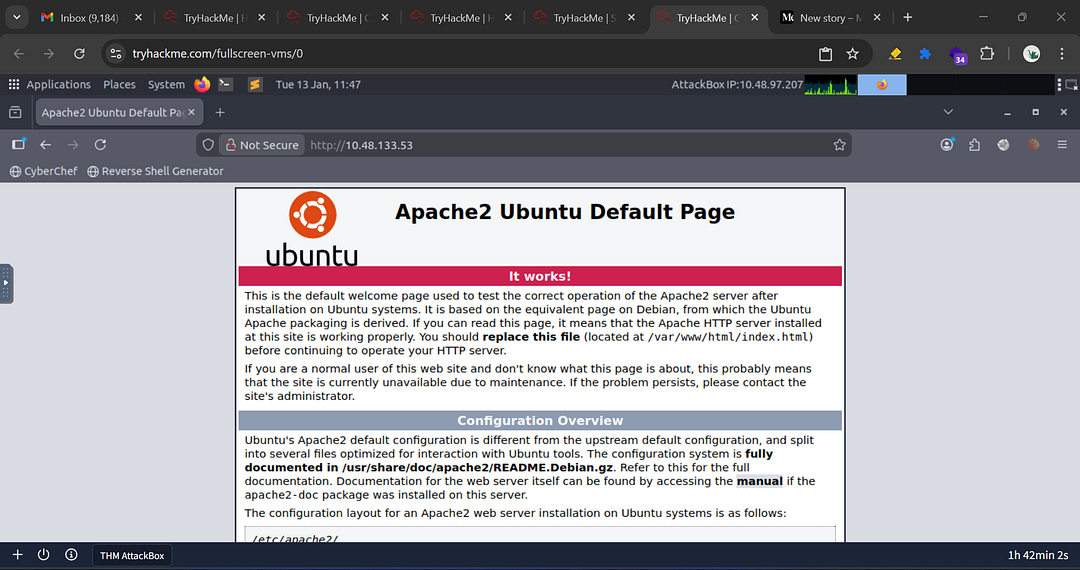The image size is (1080, 570).
Task: Open the Places menu
Action: pos(119,85)
